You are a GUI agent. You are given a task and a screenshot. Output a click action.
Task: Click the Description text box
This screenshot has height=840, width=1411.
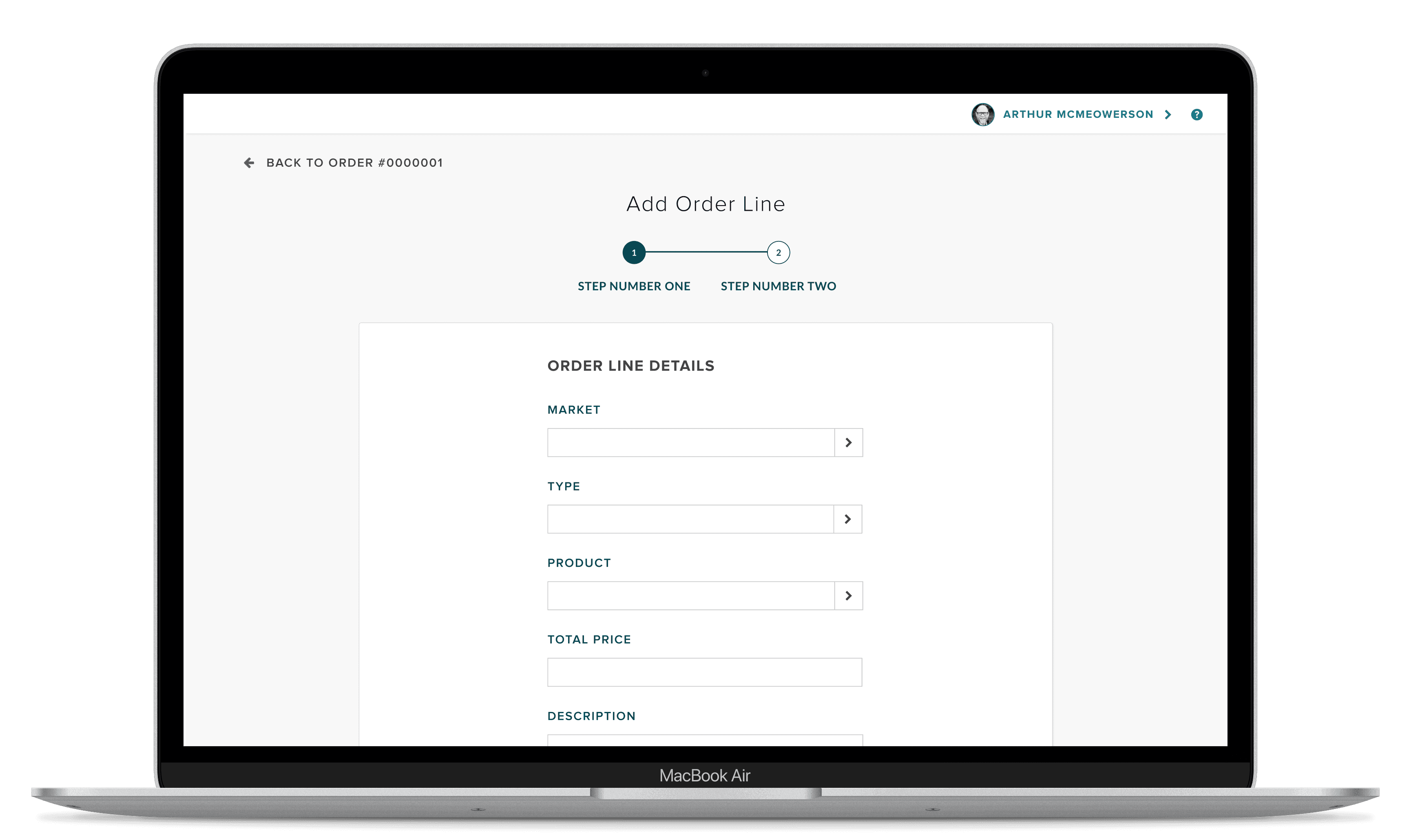coord(705,741)
